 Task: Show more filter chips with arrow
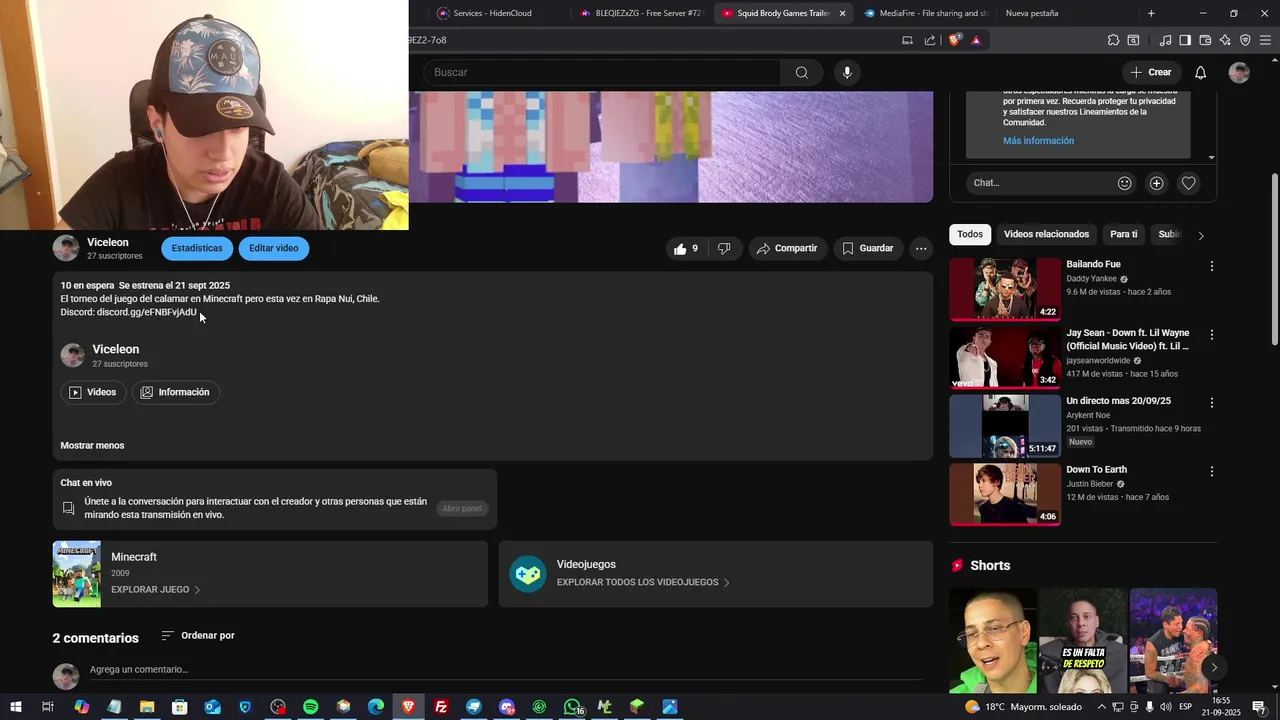(x=1201, y=235)
